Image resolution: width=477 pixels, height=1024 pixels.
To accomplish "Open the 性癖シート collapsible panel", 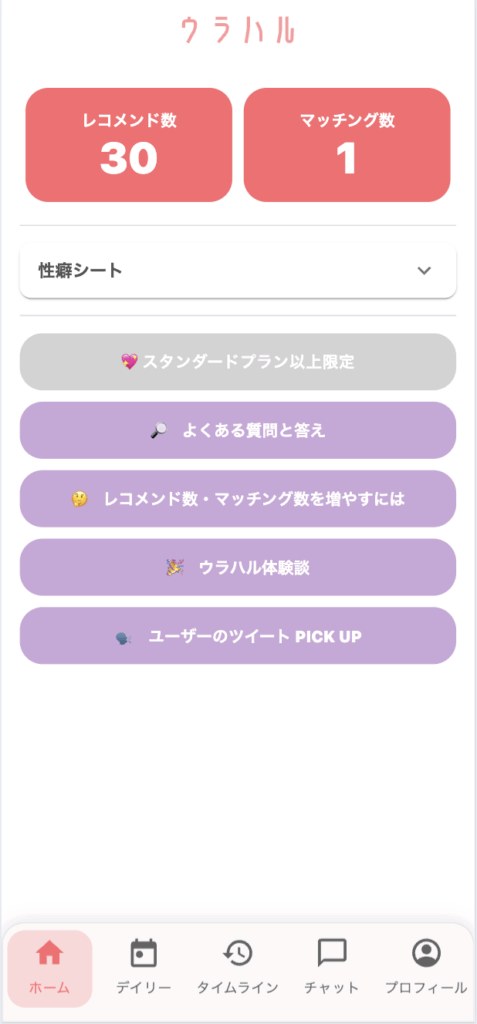I will click(x=238, y=270).
